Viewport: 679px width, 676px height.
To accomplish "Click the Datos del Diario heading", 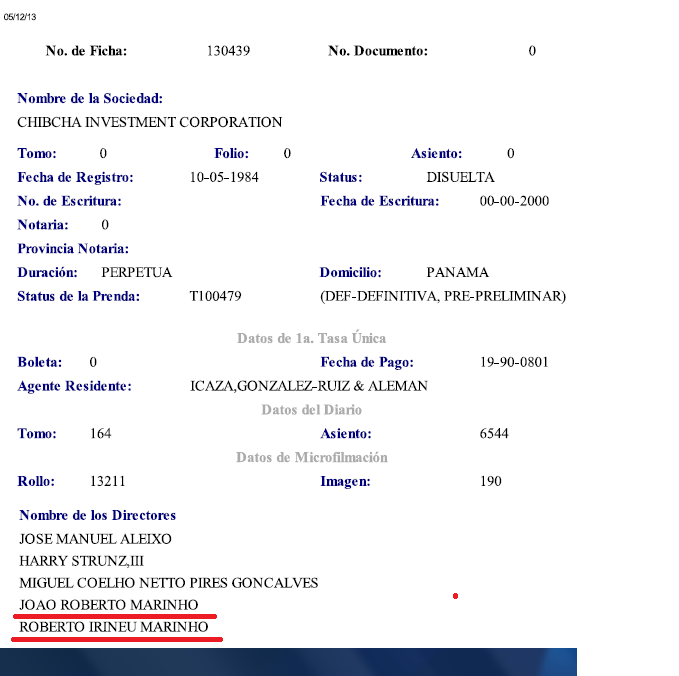I will coord(311,410).
